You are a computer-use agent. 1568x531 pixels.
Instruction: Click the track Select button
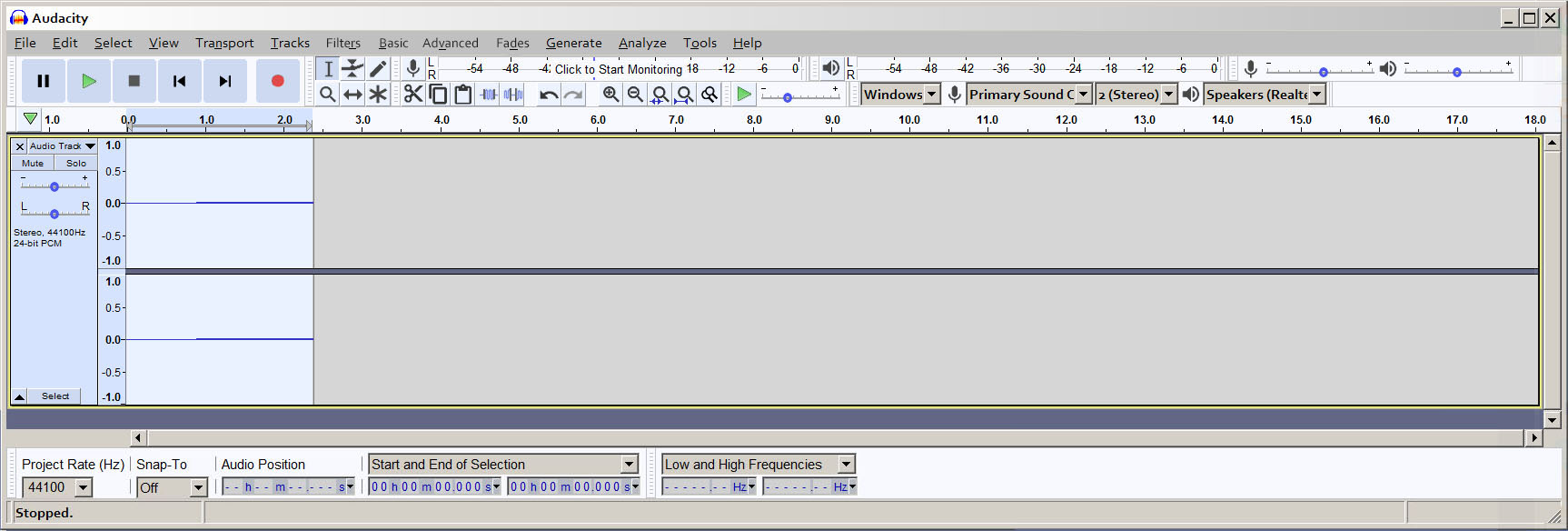(x=55, y=396)
